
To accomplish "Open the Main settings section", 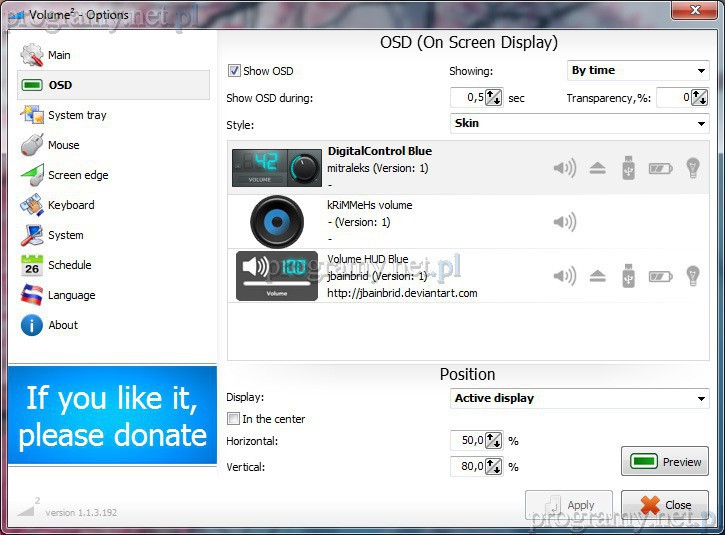I will coord(59,55).
